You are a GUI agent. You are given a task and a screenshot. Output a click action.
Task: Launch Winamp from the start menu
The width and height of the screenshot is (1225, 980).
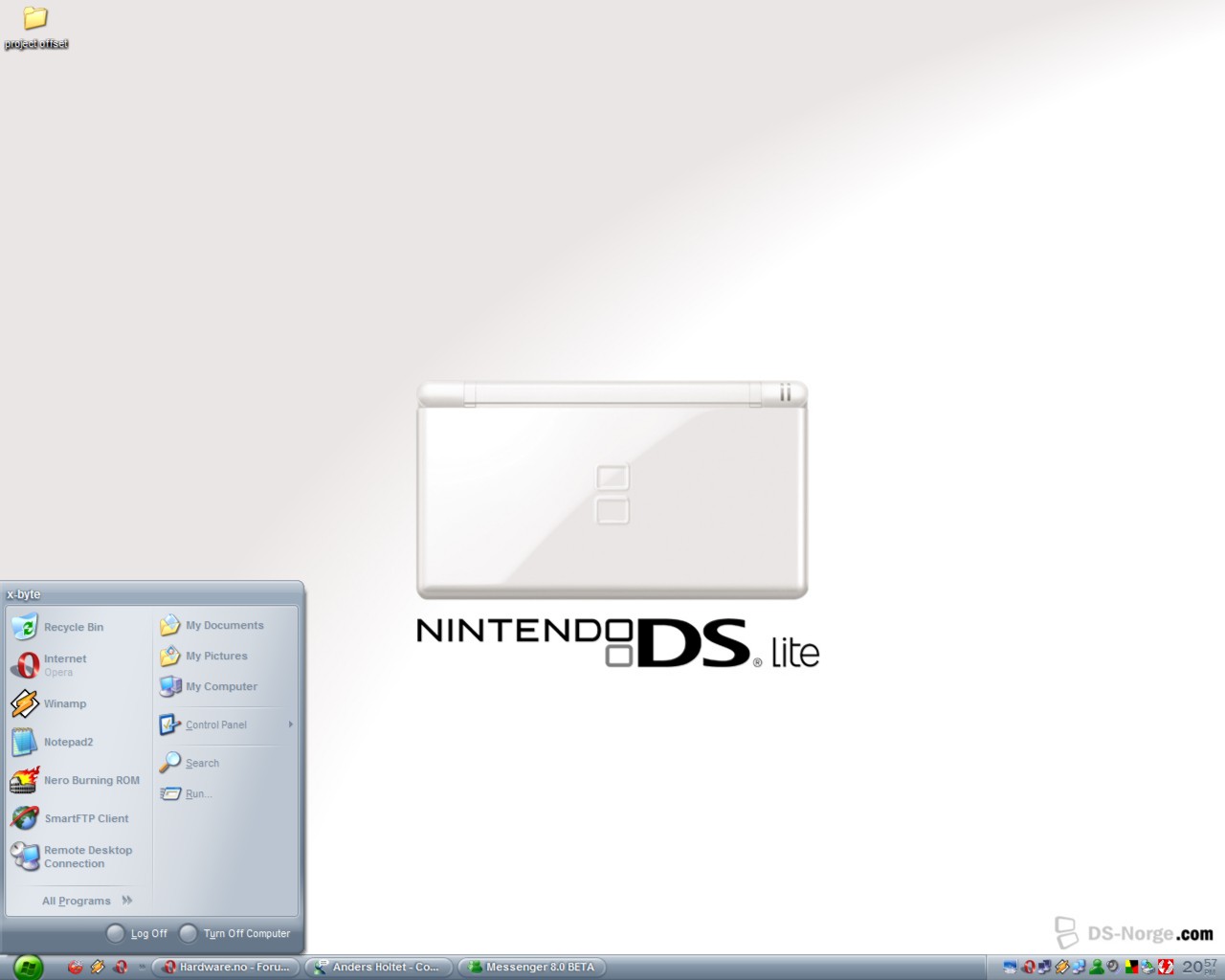coord(79,703)
